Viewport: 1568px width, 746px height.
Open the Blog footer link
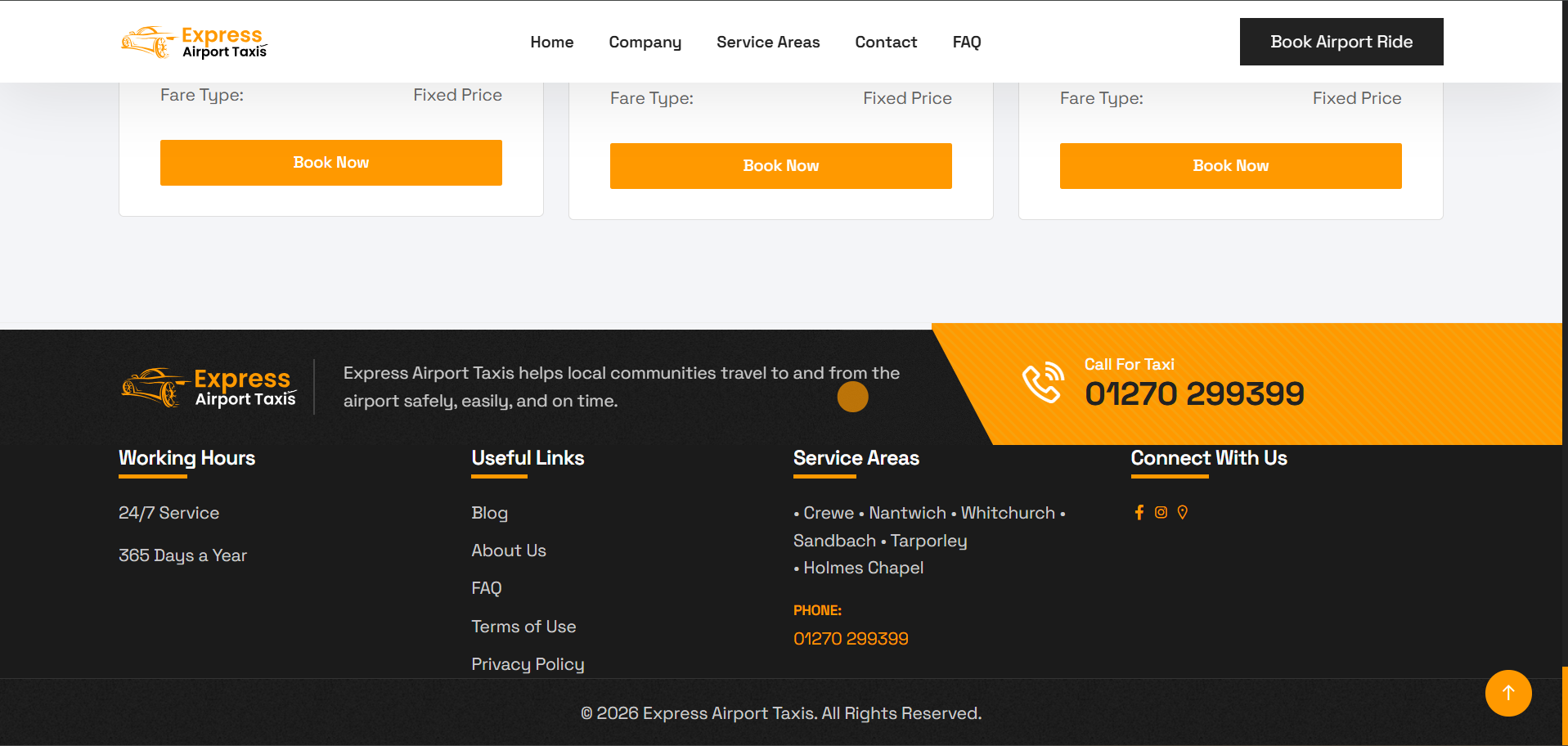point(490,513)
